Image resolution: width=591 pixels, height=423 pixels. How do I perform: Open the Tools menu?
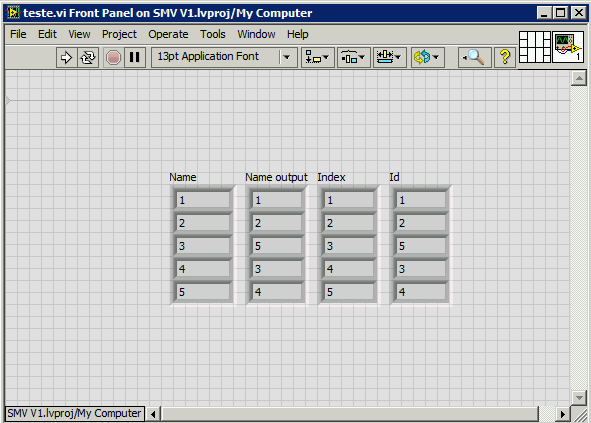(x=213, y=34)
